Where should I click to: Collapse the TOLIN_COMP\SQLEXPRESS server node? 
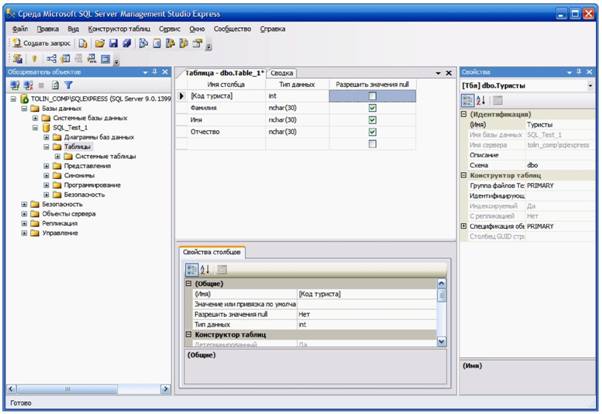(x=13, y=99)
